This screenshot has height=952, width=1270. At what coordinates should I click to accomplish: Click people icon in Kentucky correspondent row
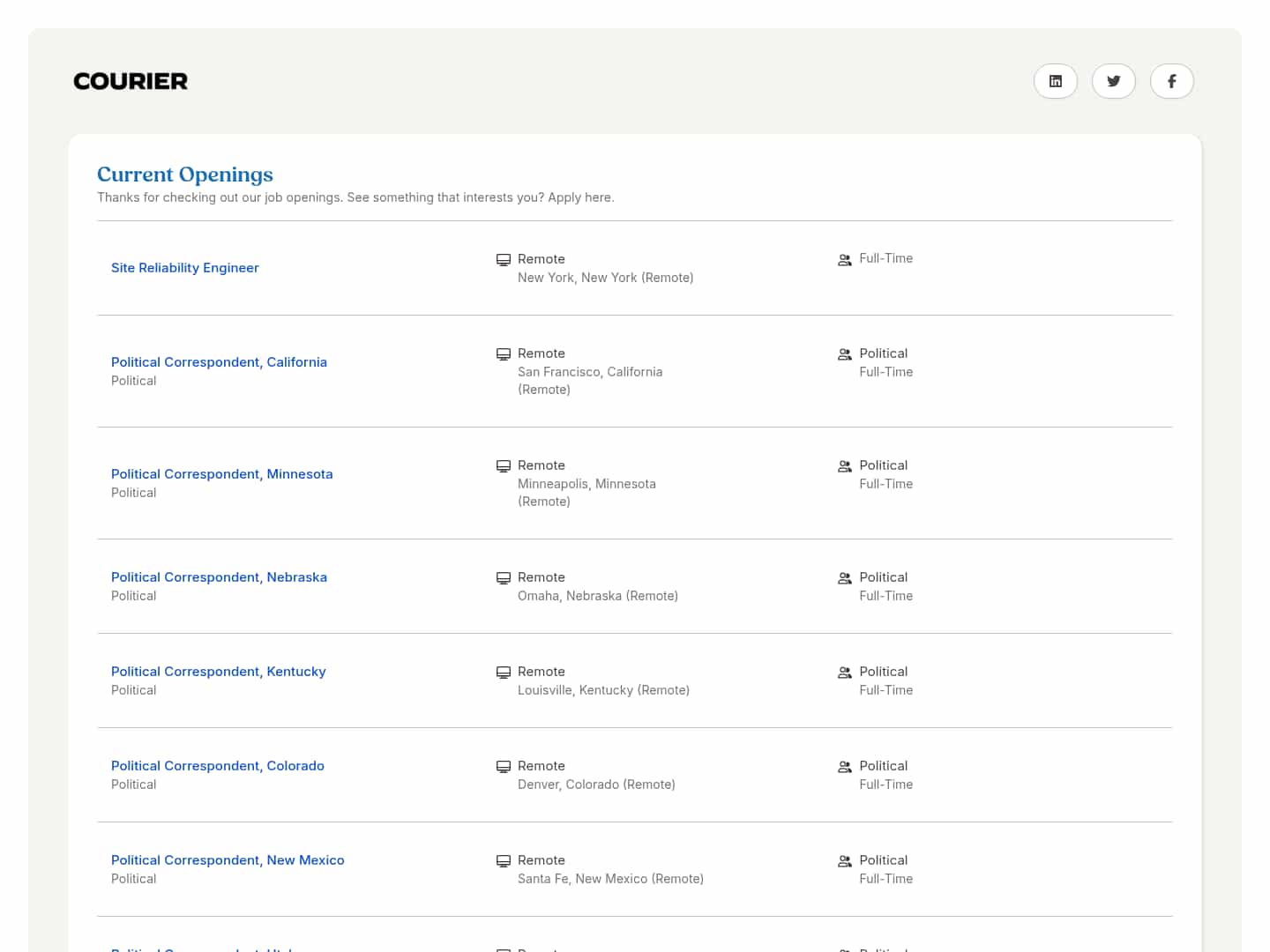pyautogui.click(x=844, y=673)
